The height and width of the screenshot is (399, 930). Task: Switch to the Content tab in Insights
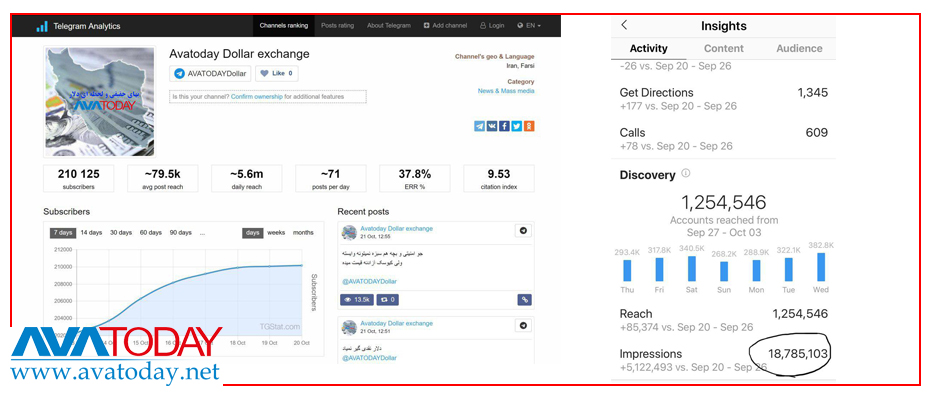point(724,49)
